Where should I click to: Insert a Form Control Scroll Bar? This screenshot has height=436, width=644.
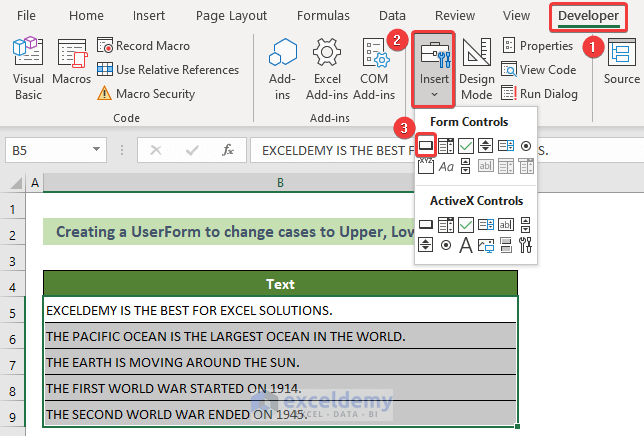pyautogui.click(x=466, y=166)
